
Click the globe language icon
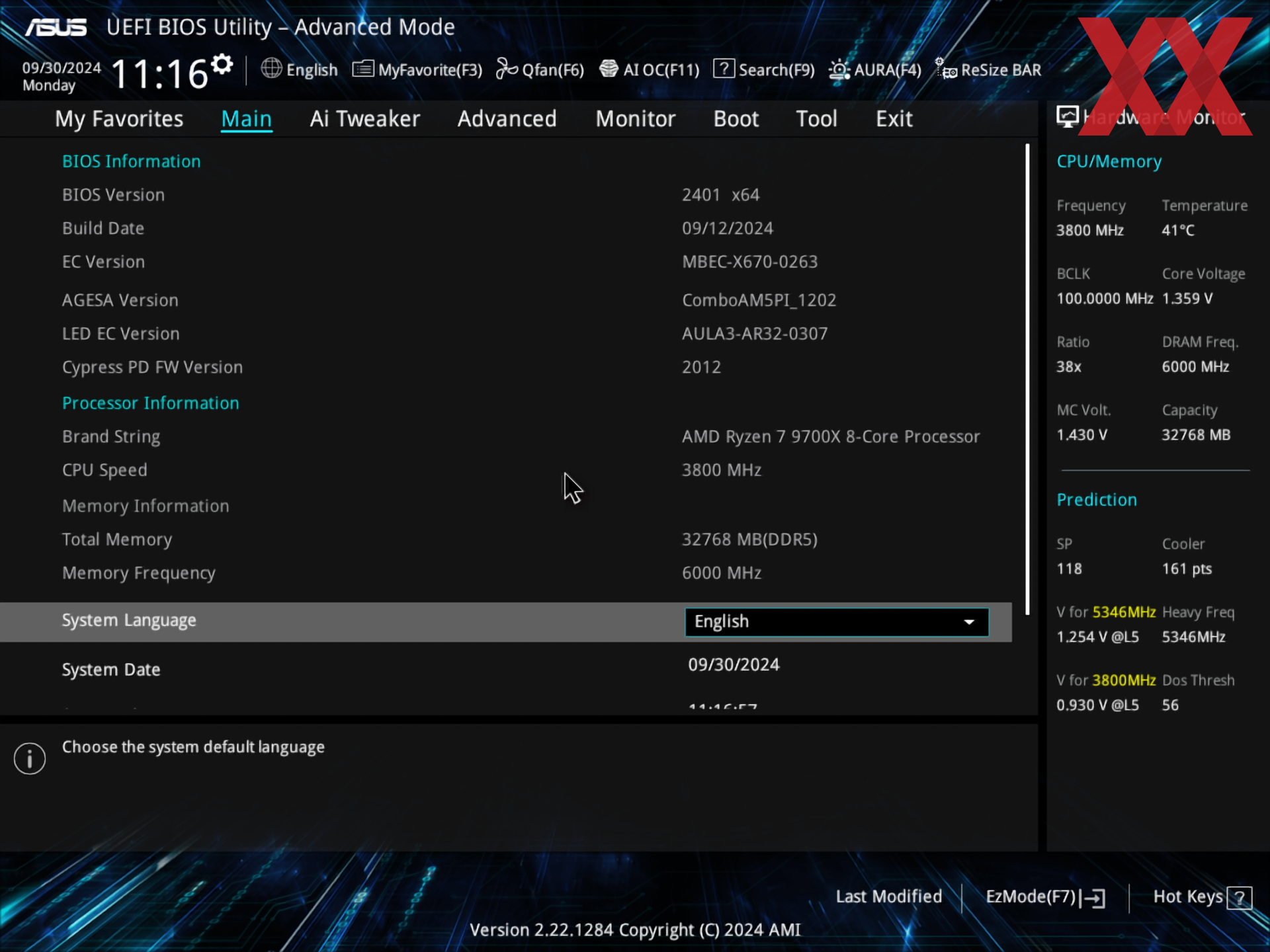[x=271, y=68]
